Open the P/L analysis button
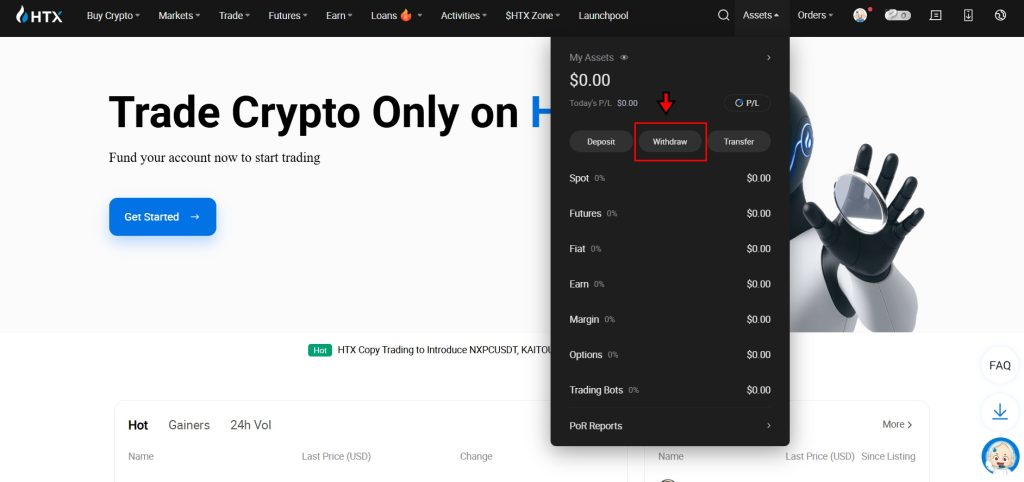Image resolution: width=1024 pixels, height=482 pixels. 747,103
